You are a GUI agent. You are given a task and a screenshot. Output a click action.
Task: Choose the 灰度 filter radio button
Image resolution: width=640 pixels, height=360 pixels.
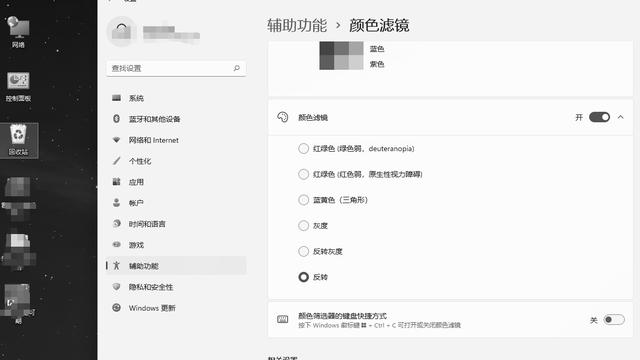tap(303, 226)
